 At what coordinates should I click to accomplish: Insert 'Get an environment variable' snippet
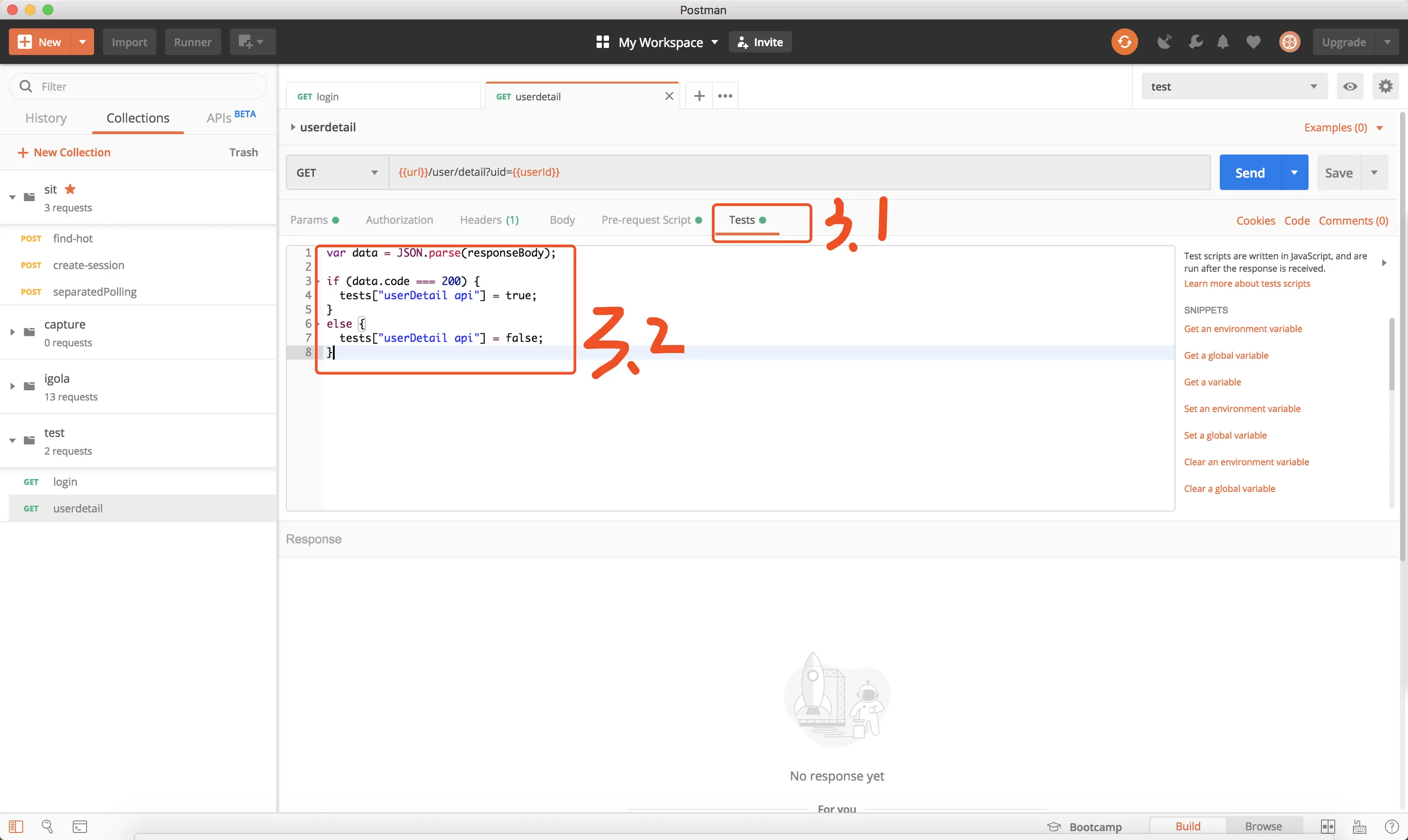[x=1243, y=329]
